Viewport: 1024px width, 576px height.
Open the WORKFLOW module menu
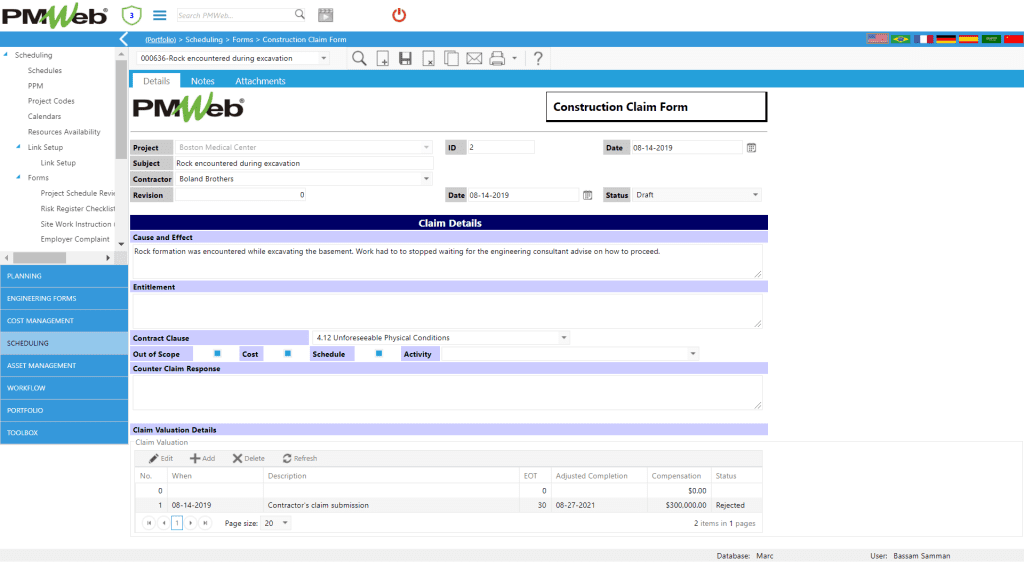tap(64, 388)
